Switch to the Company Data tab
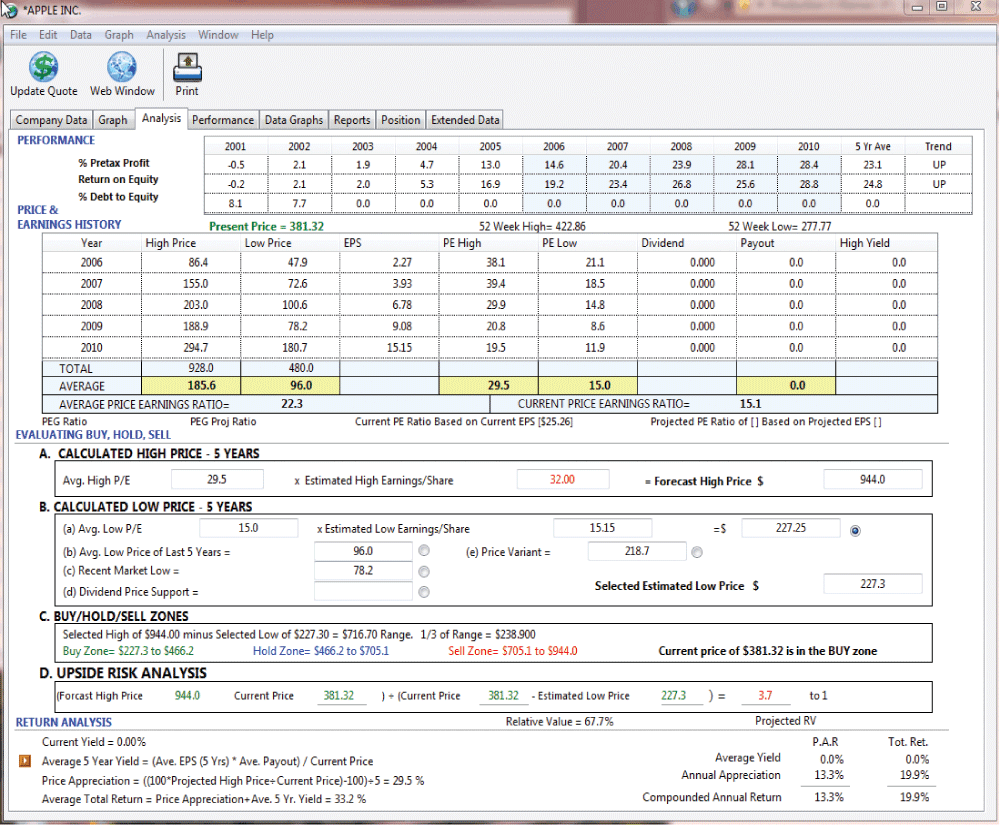The height and width of the screenshot is (825, 1000). pyautogui.click(x=52, y=120)
